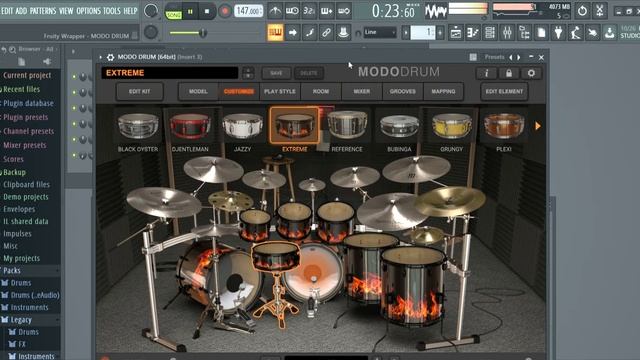Open the Line snap dropdown
Screen dimensions: 640x360
coord(380,32)
